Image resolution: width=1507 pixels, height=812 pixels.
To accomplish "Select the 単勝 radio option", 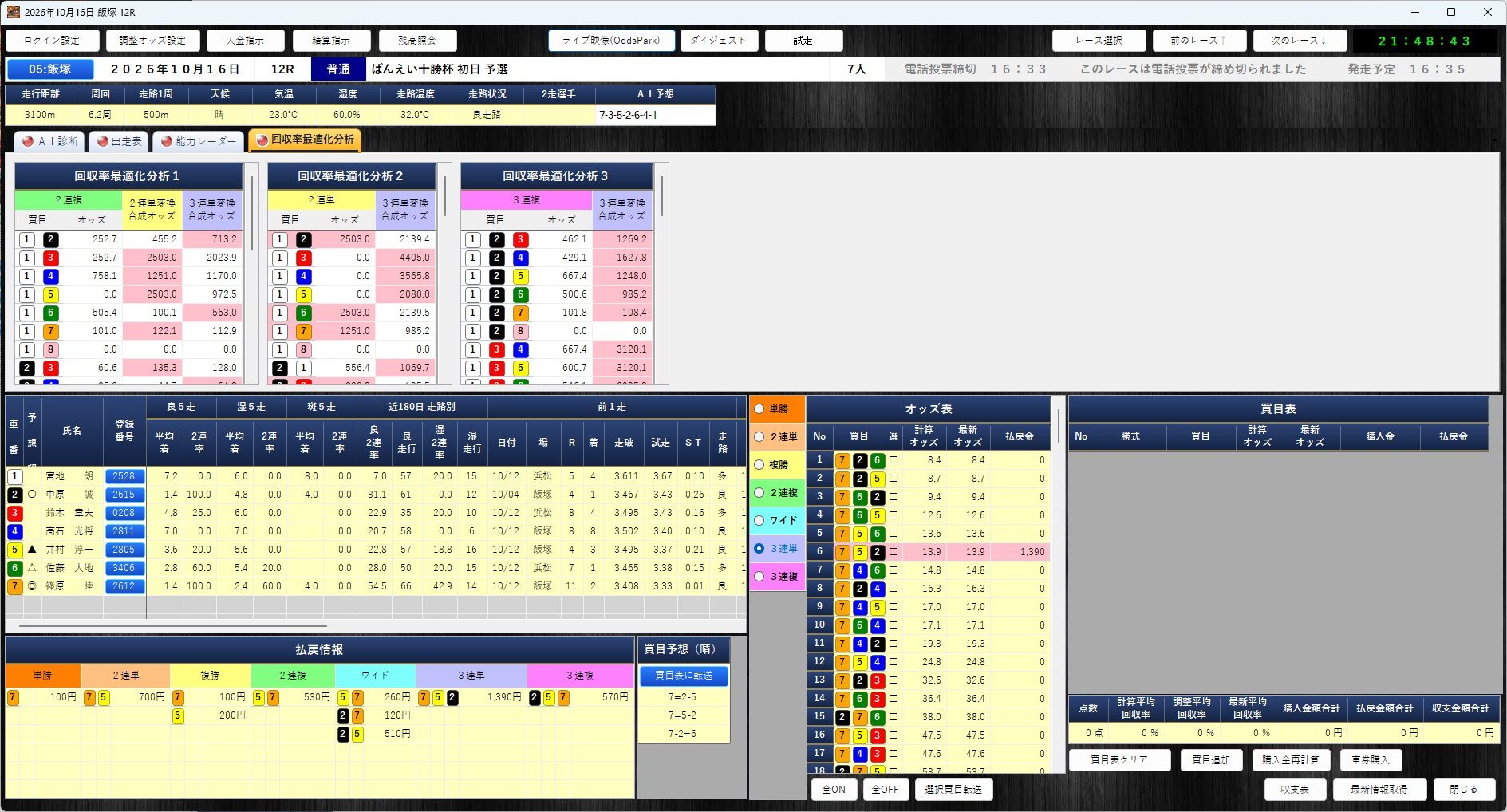I will (777, 408).
